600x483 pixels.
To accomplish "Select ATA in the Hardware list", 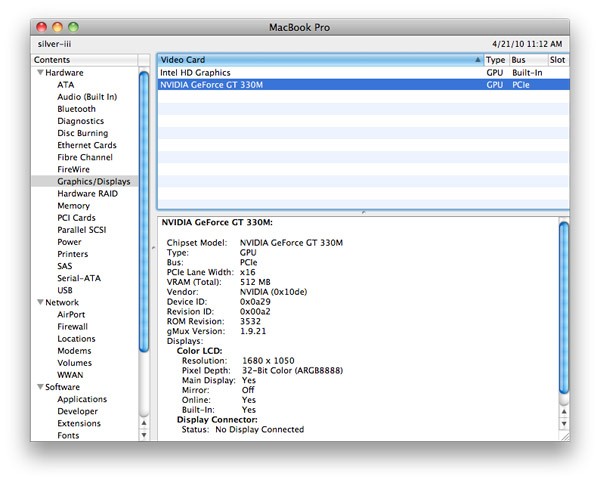I will coord(65,85).
